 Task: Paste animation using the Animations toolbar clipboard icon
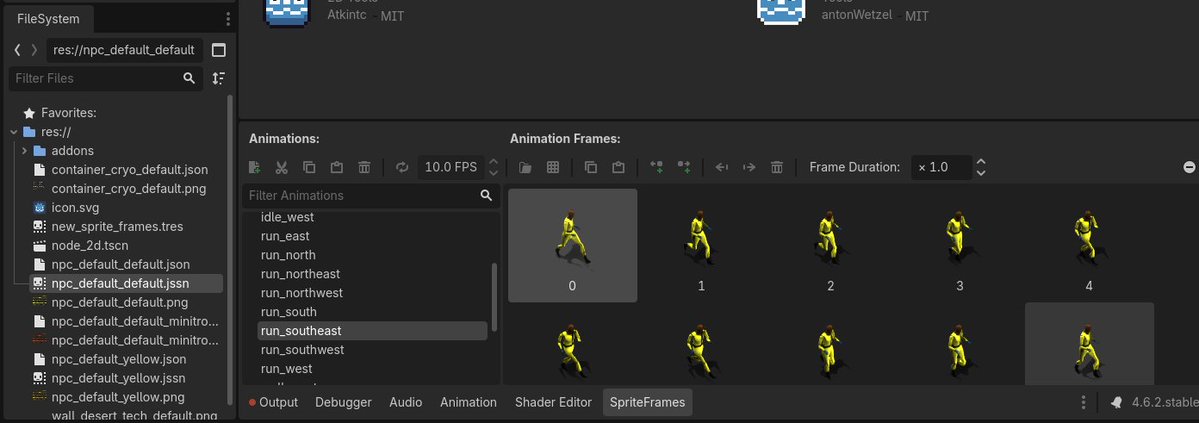336,167
